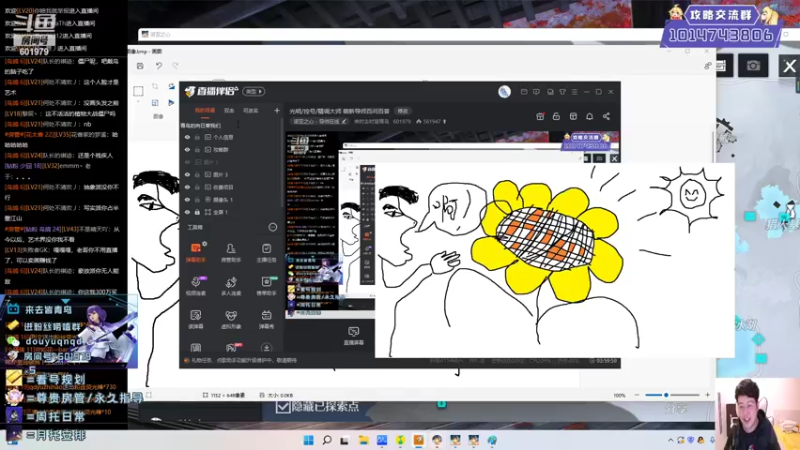Expand the selection tool dropdown arrow in Paint

point(138,102)
